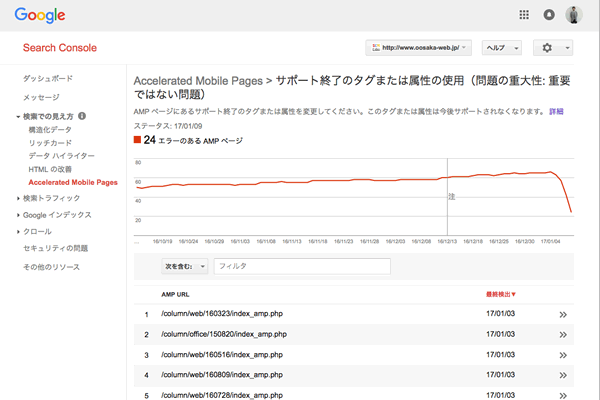Expand the Google インデックス section

pos(18,215)
